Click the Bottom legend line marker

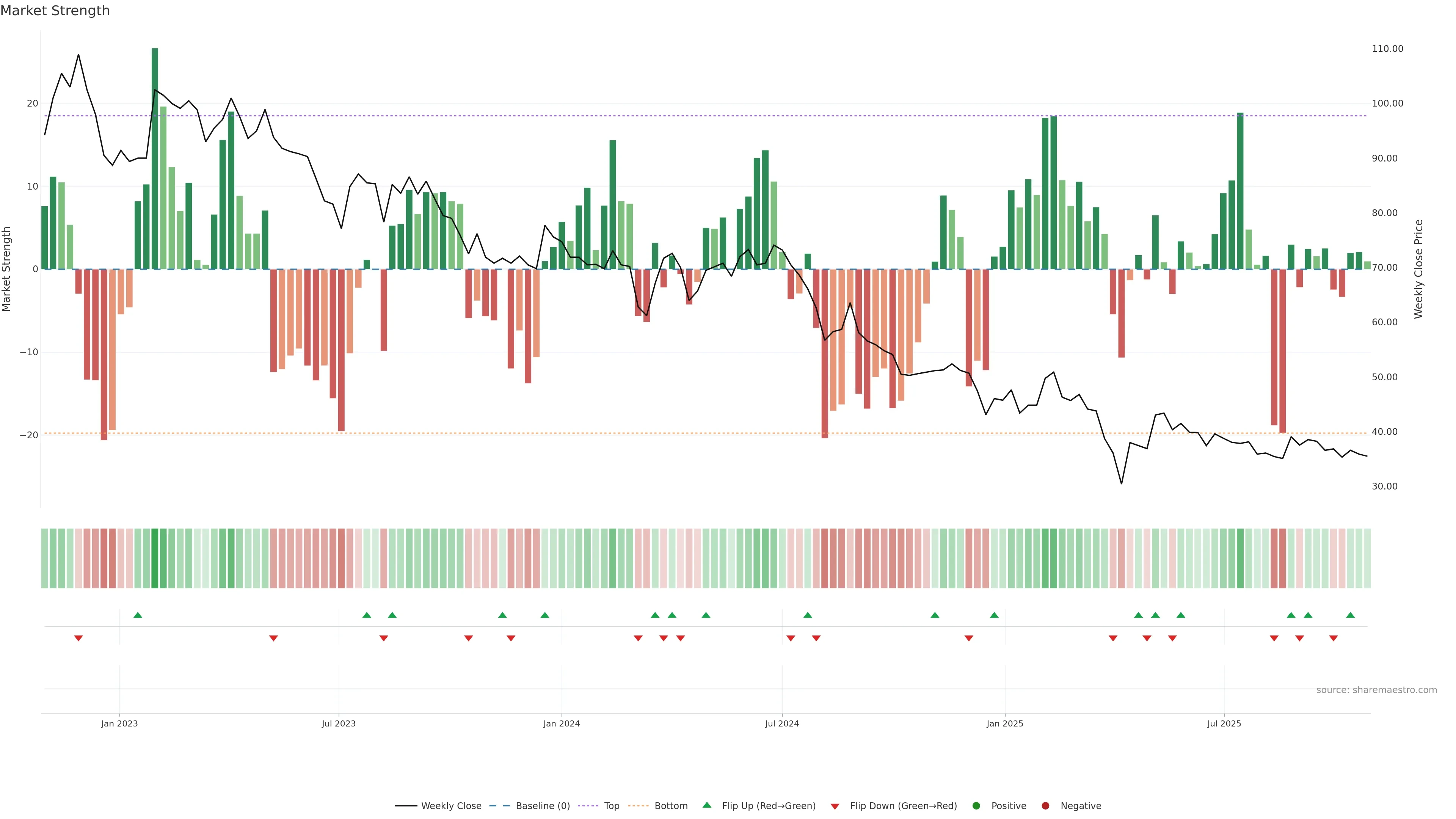click(638, 806)
